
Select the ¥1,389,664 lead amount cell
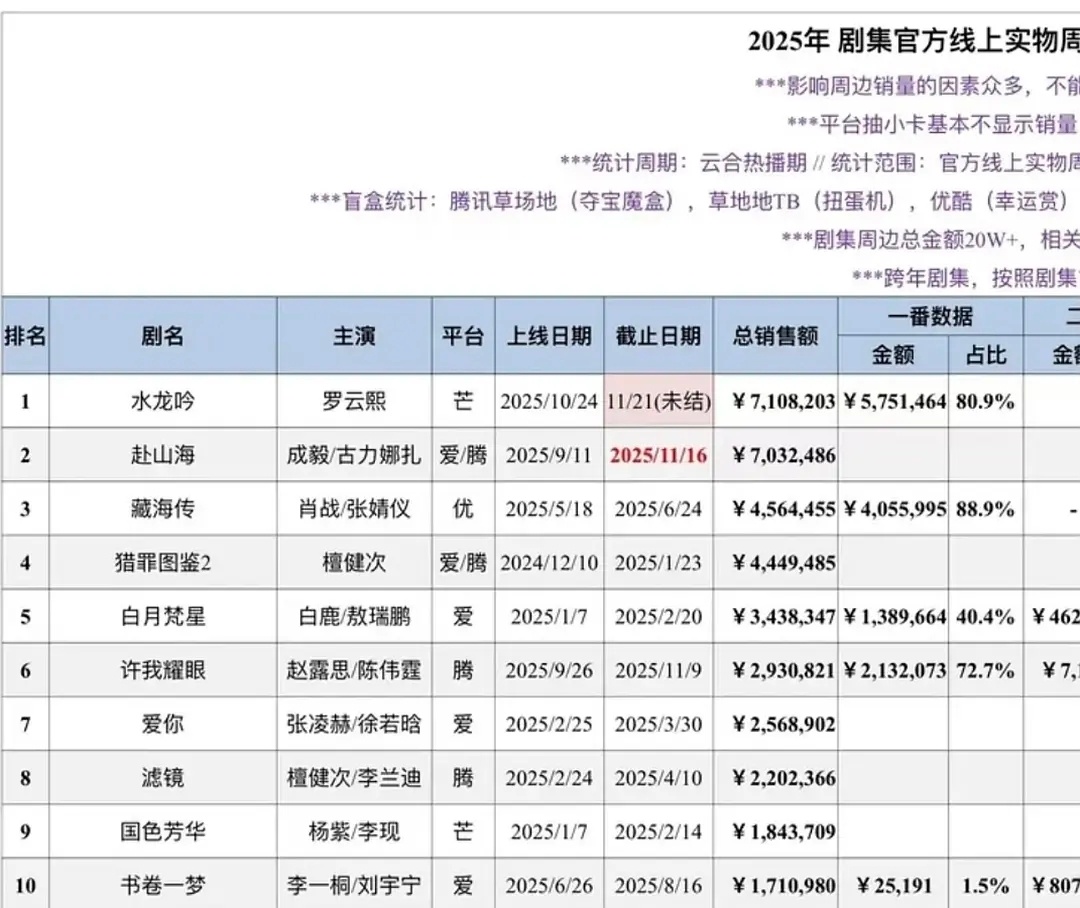(893, 616)
